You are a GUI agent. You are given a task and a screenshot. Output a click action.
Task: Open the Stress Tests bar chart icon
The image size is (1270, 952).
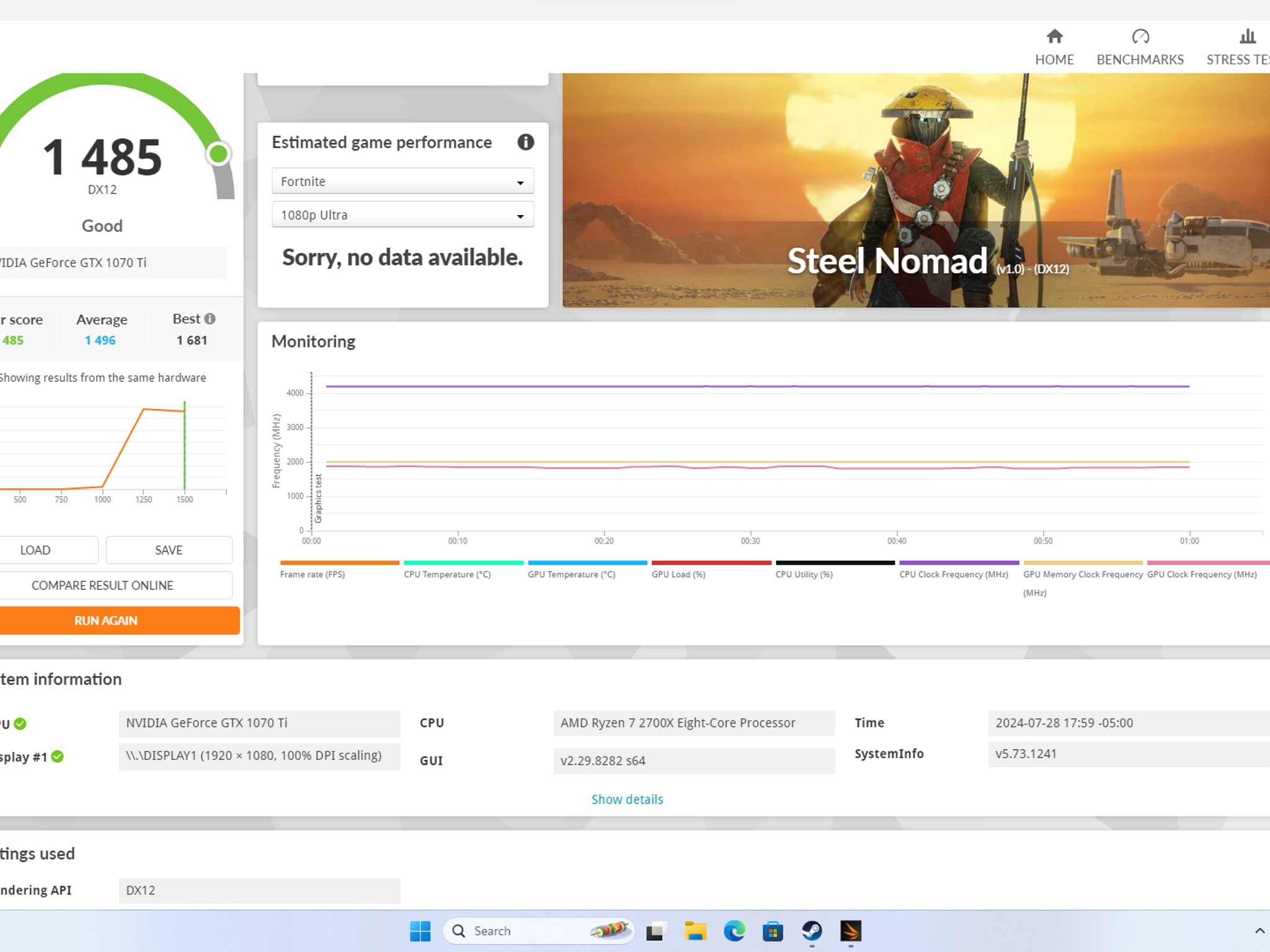click(x=1247, y=37)
